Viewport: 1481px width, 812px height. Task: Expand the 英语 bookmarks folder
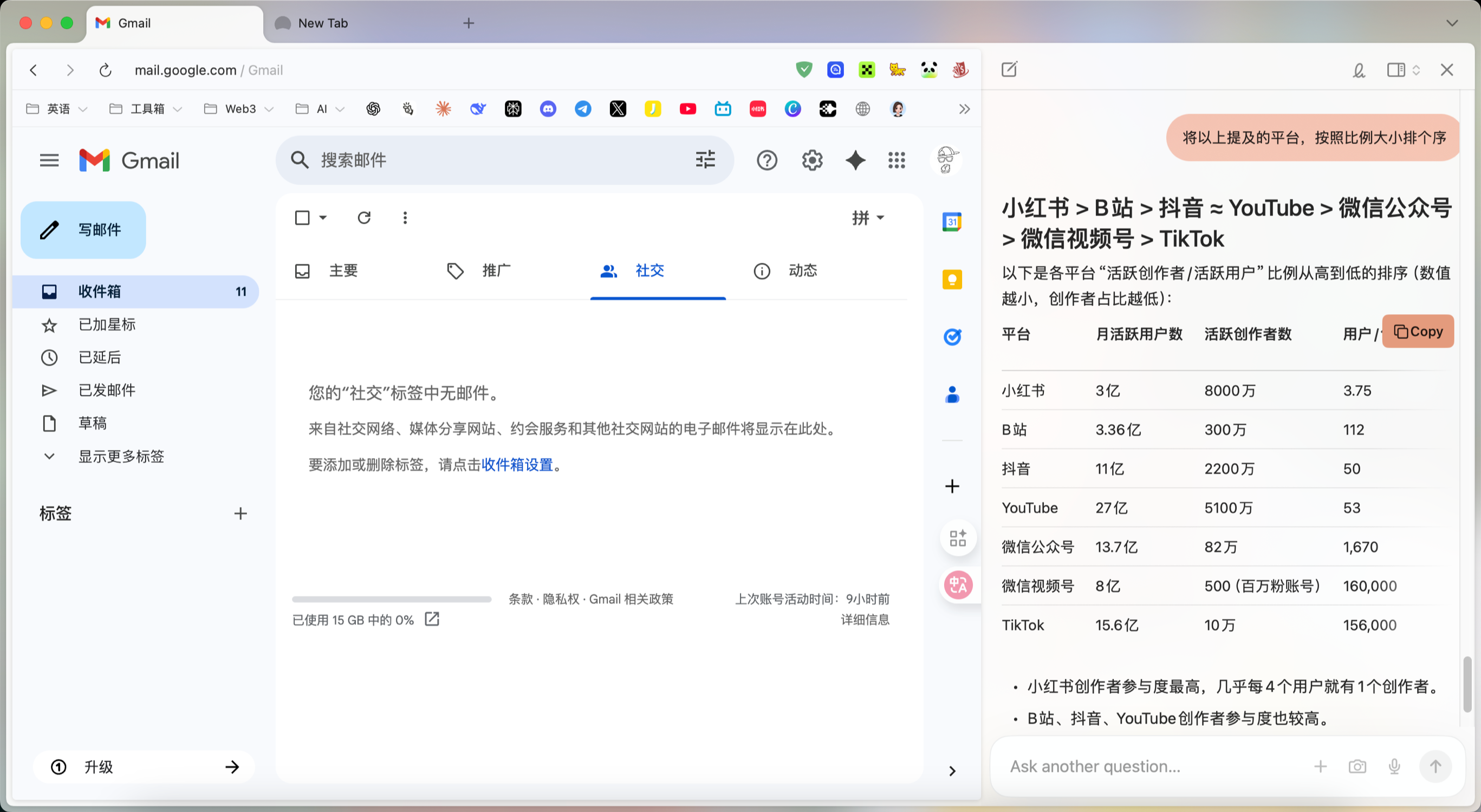point(57,109)
